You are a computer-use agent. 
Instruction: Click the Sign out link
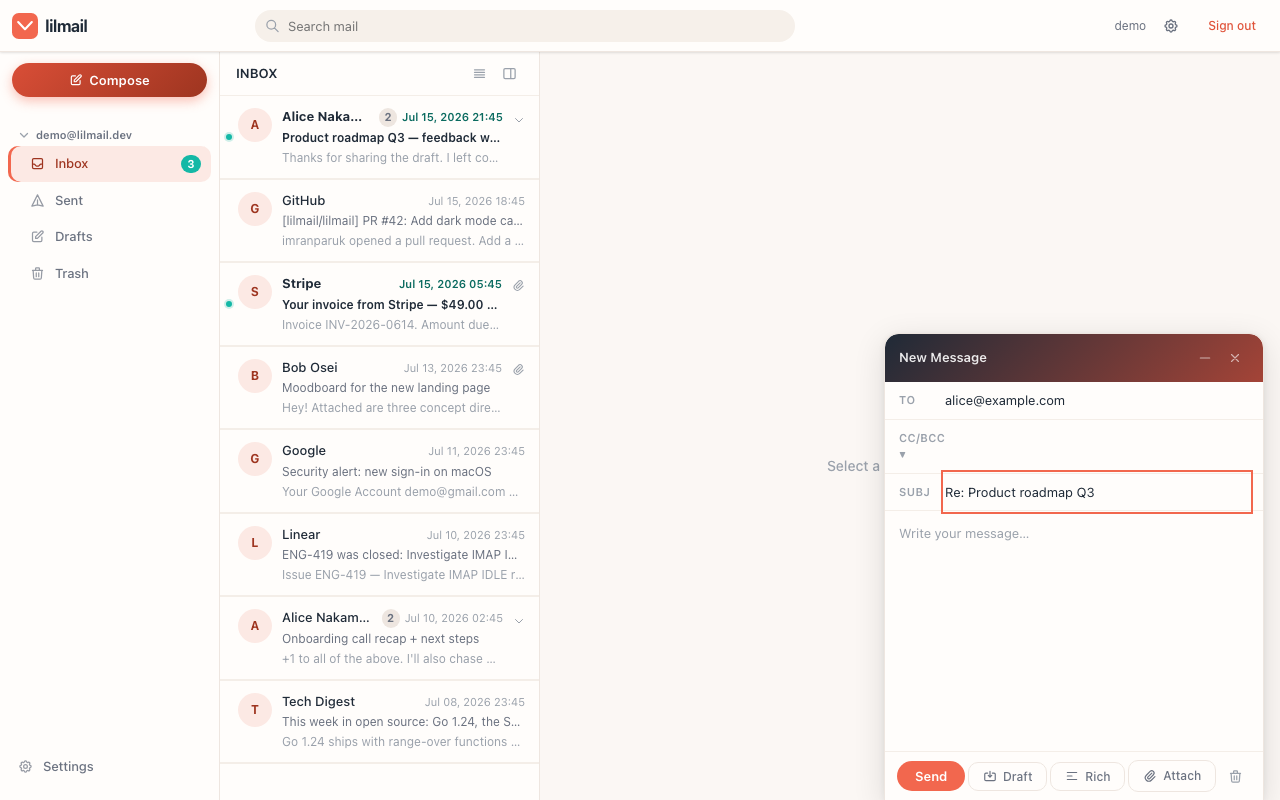click(1232, 26)
